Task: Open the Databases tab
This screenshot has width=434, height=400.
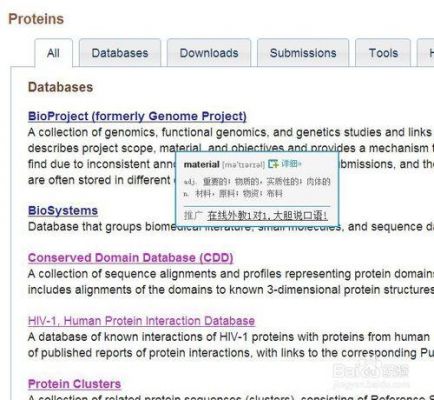Action: click(120, 53)
